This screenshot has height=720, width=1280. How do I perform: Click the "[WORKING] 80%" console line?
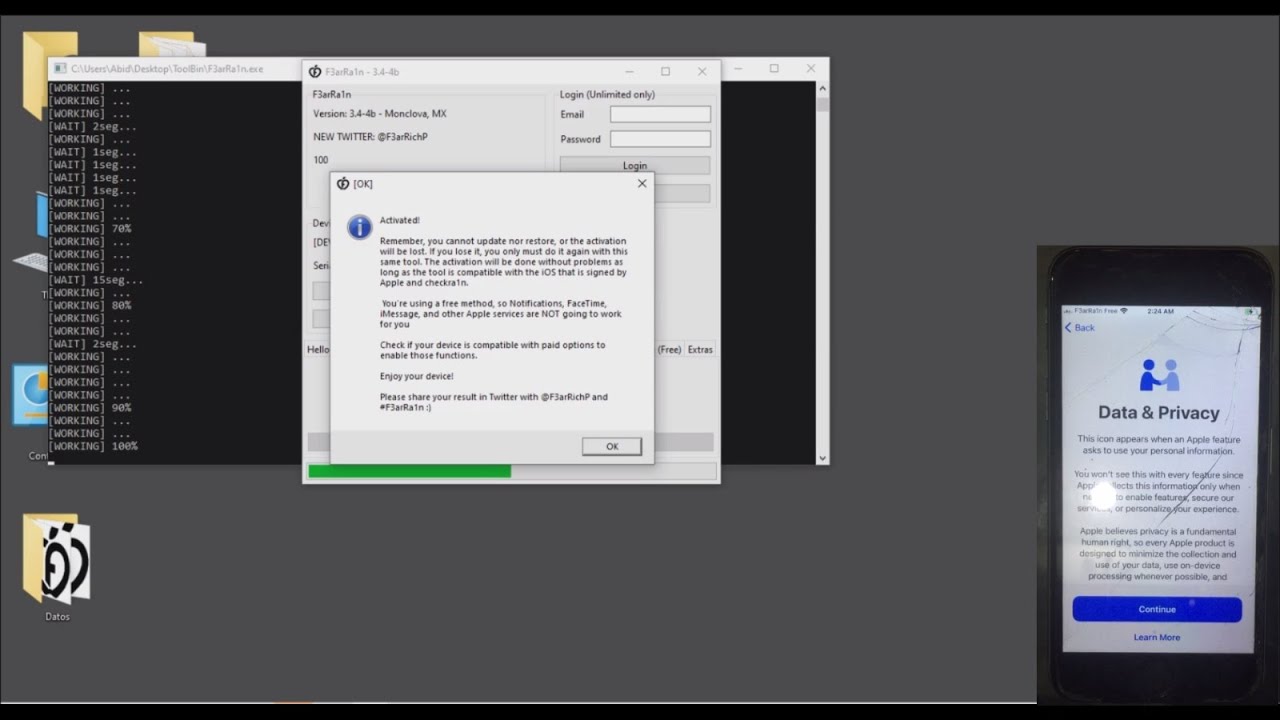(x=90, y=305)
